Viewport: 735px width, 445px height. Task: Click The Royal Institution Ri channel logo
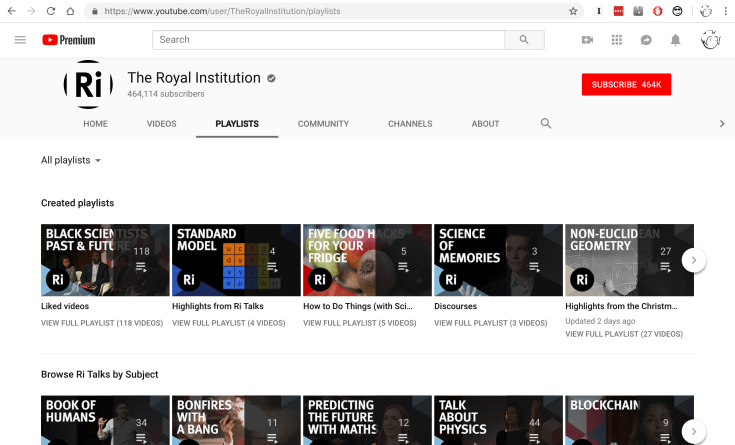point(88,84)
